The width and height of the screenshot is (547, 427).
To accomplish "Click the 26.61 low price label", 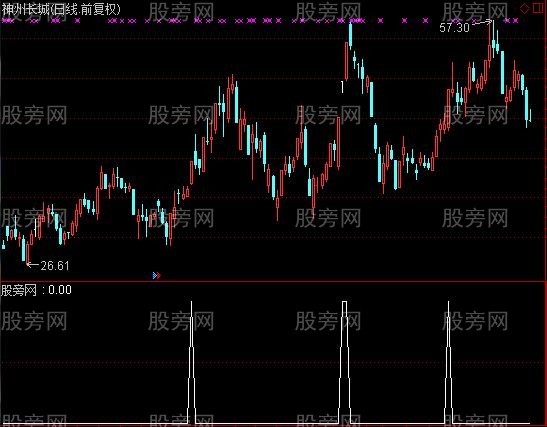I will click(55, 266).
